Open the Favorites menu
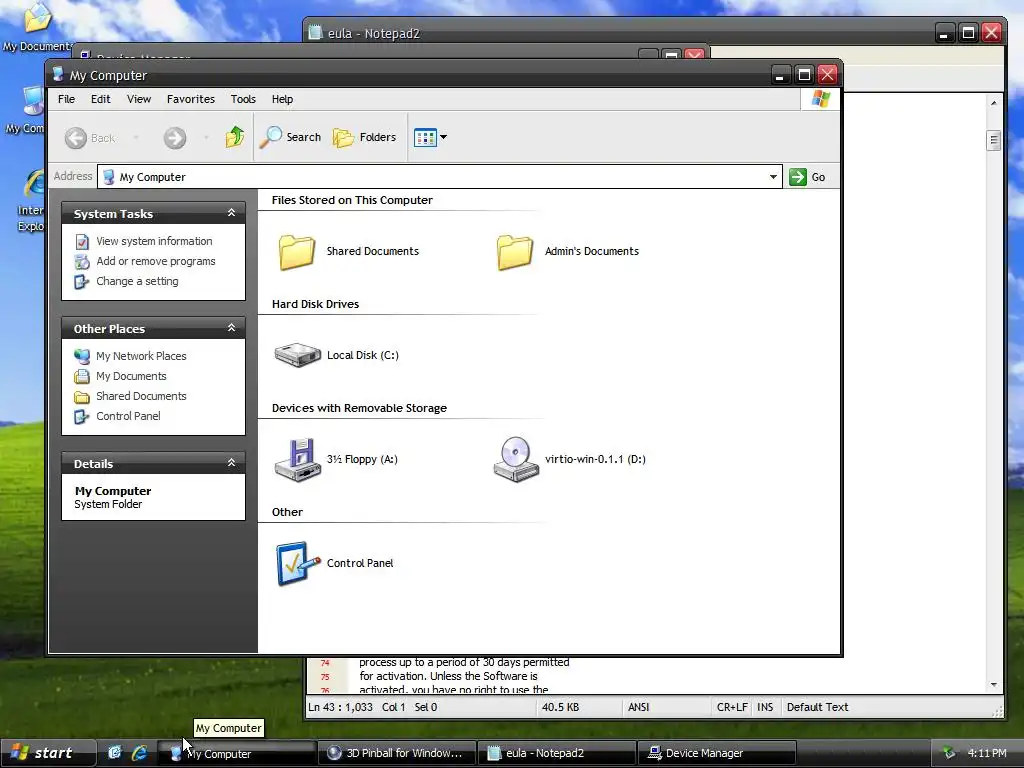The width and height of the screenshot is (1024, 768). pyautogui.click(x=191, y=99)
